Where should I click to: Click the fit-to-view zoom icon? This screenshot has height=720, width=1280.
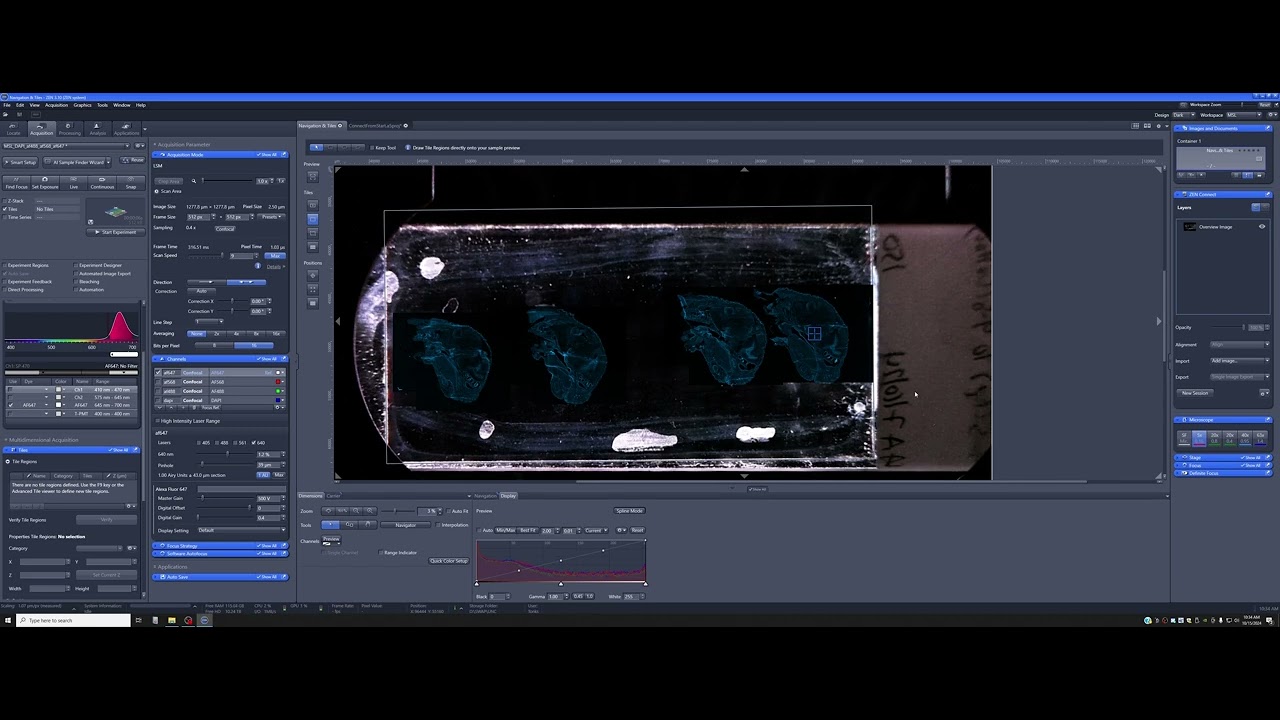click(x=328, y=511)
